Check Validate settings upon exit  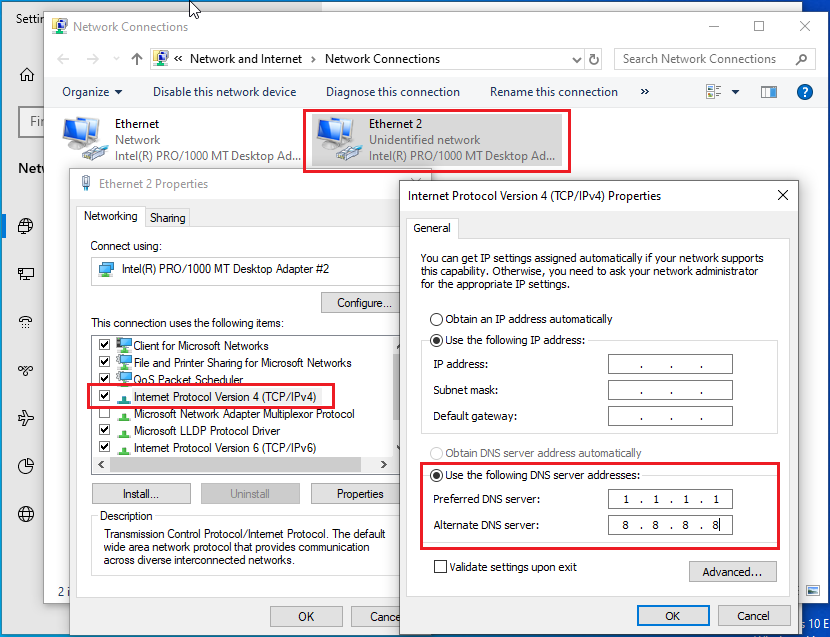coord(440,567)
